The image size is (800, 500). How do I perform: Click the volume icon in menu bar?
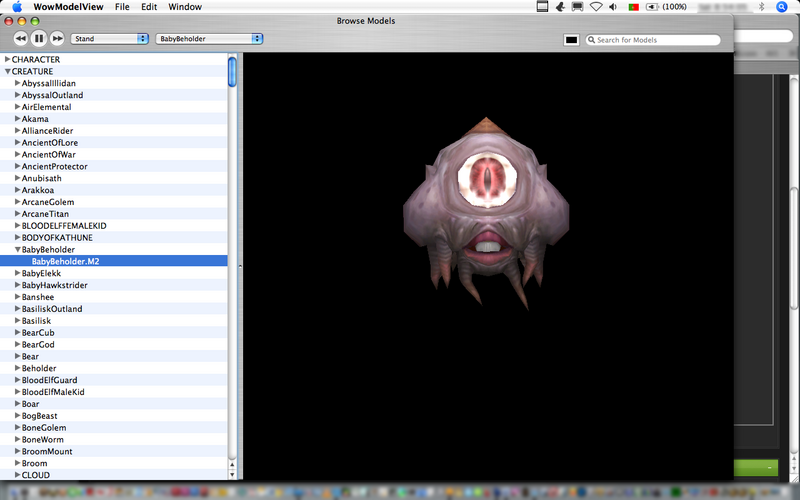[613, 7]
